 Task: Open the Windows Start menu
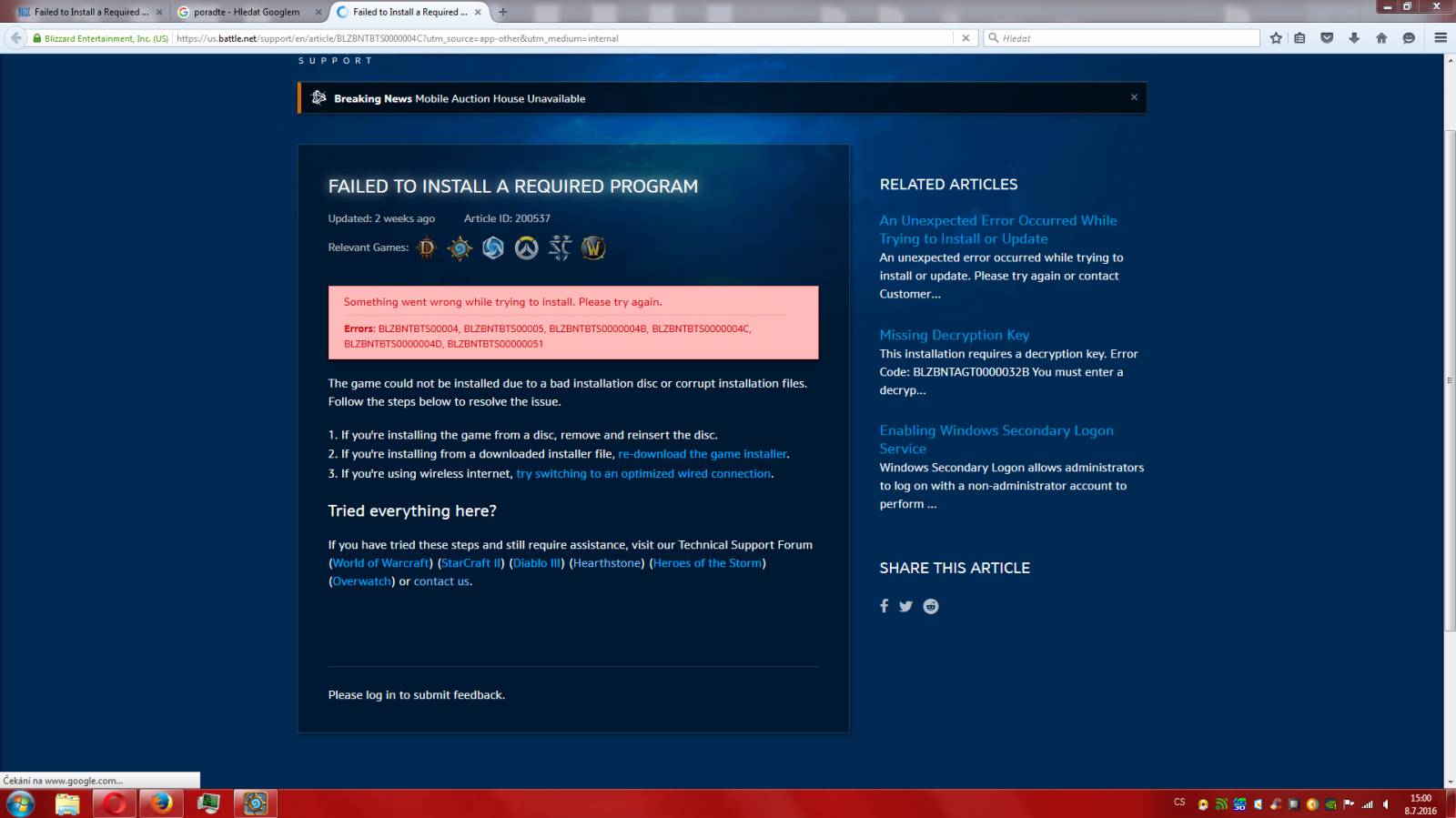click(20, 803)
